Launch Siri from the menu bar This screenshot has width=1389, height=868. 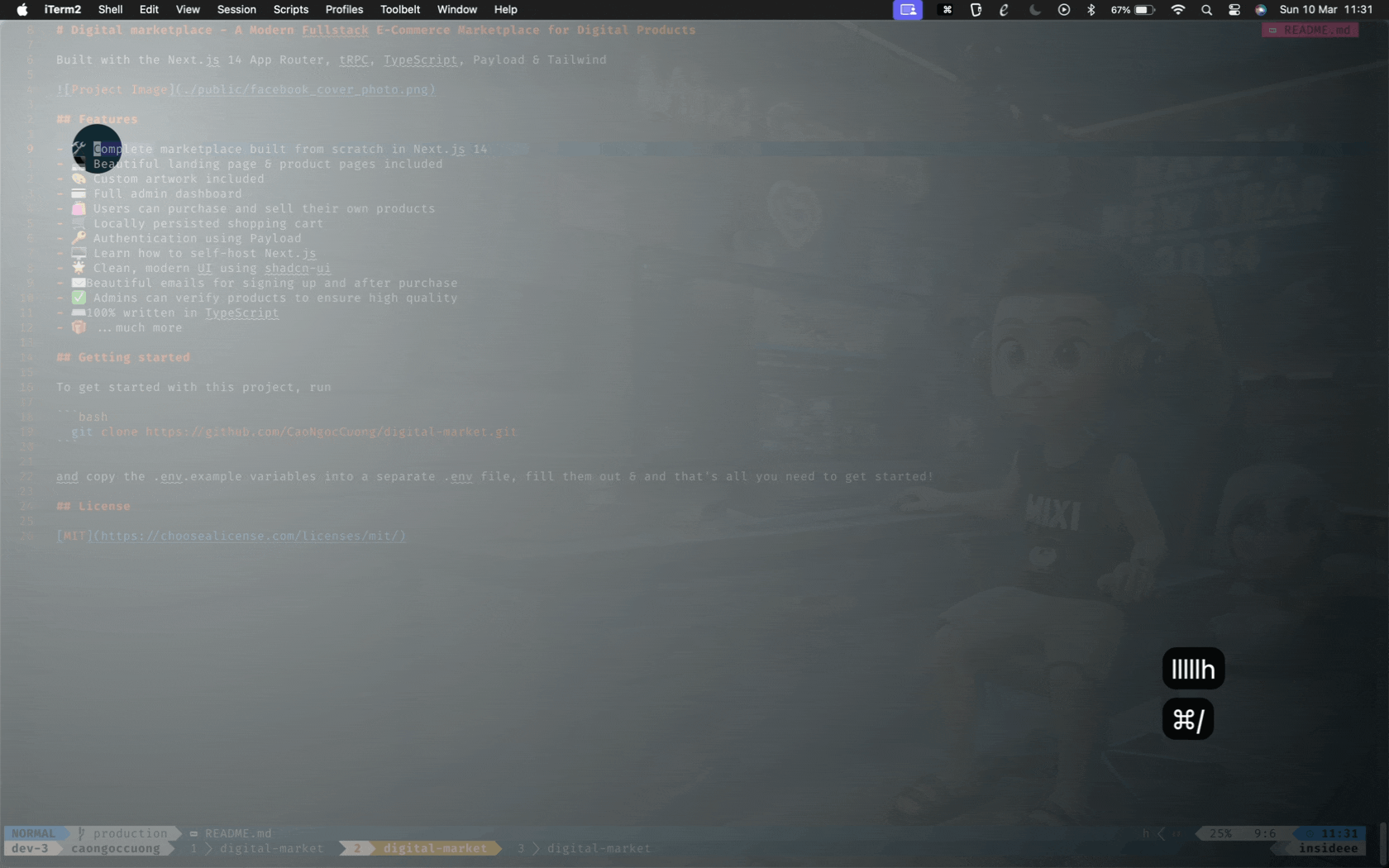[1261, 10]
